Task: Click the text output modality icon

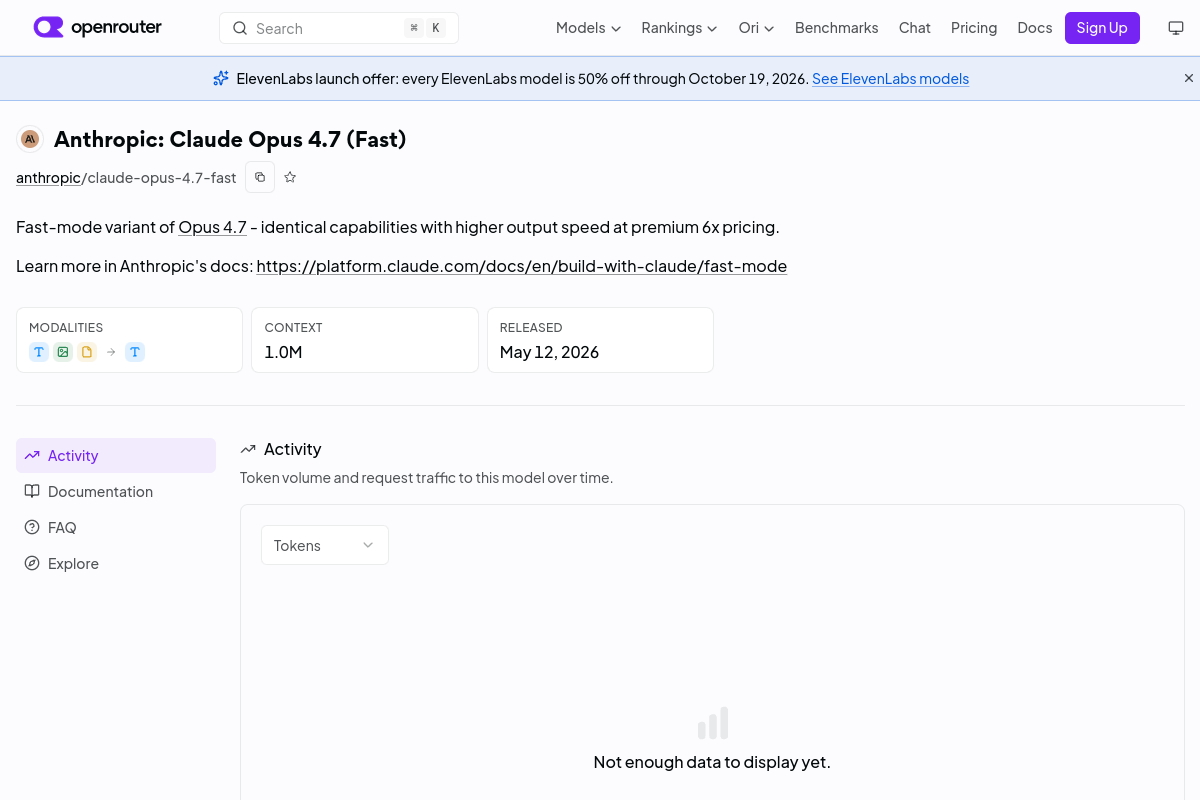Action: (135, 352)
